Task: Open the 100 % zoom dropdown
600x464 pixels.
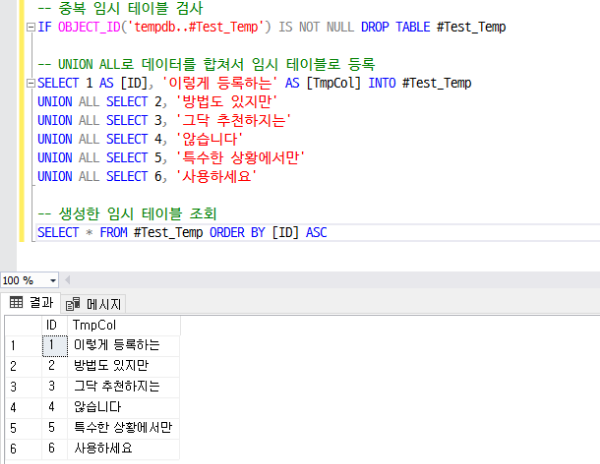Action: point(53,281)
